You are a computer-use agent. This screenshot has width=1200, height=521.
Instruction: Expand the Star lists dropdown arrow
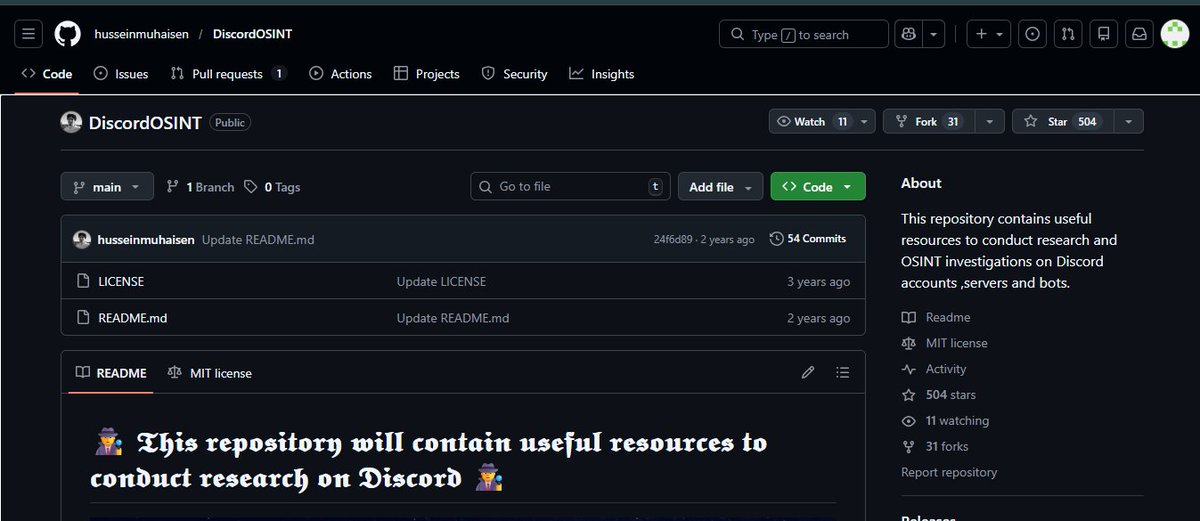[1128, 122]
